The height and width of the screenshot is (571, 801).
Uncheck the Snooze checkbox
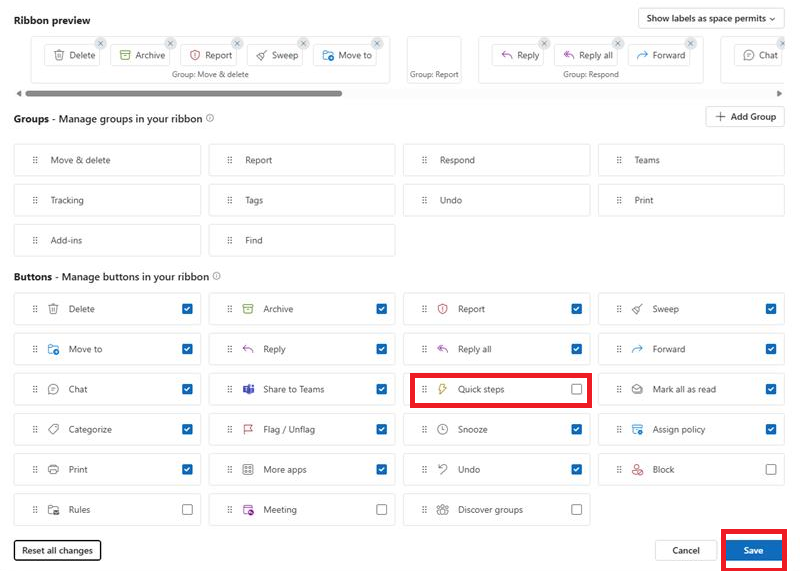pos(576,430)
